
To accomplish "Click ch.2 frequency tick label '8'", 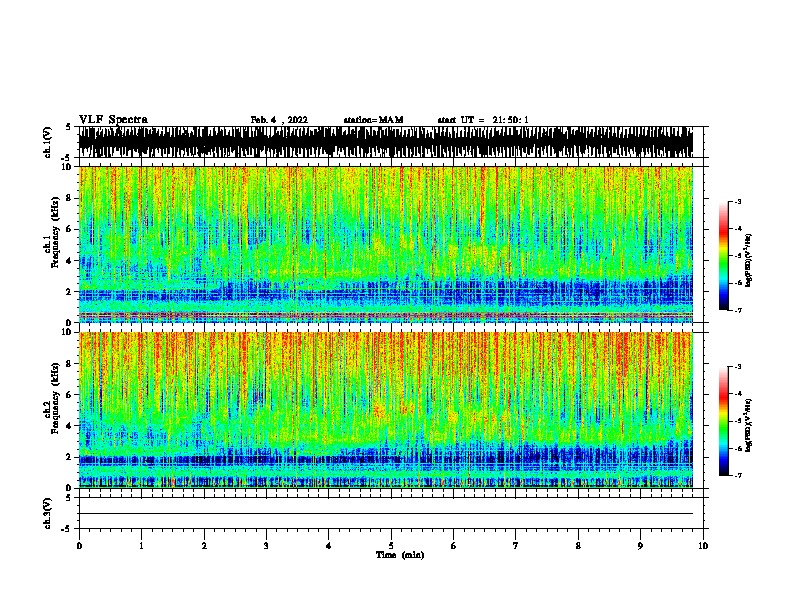I will pos(69,364).
